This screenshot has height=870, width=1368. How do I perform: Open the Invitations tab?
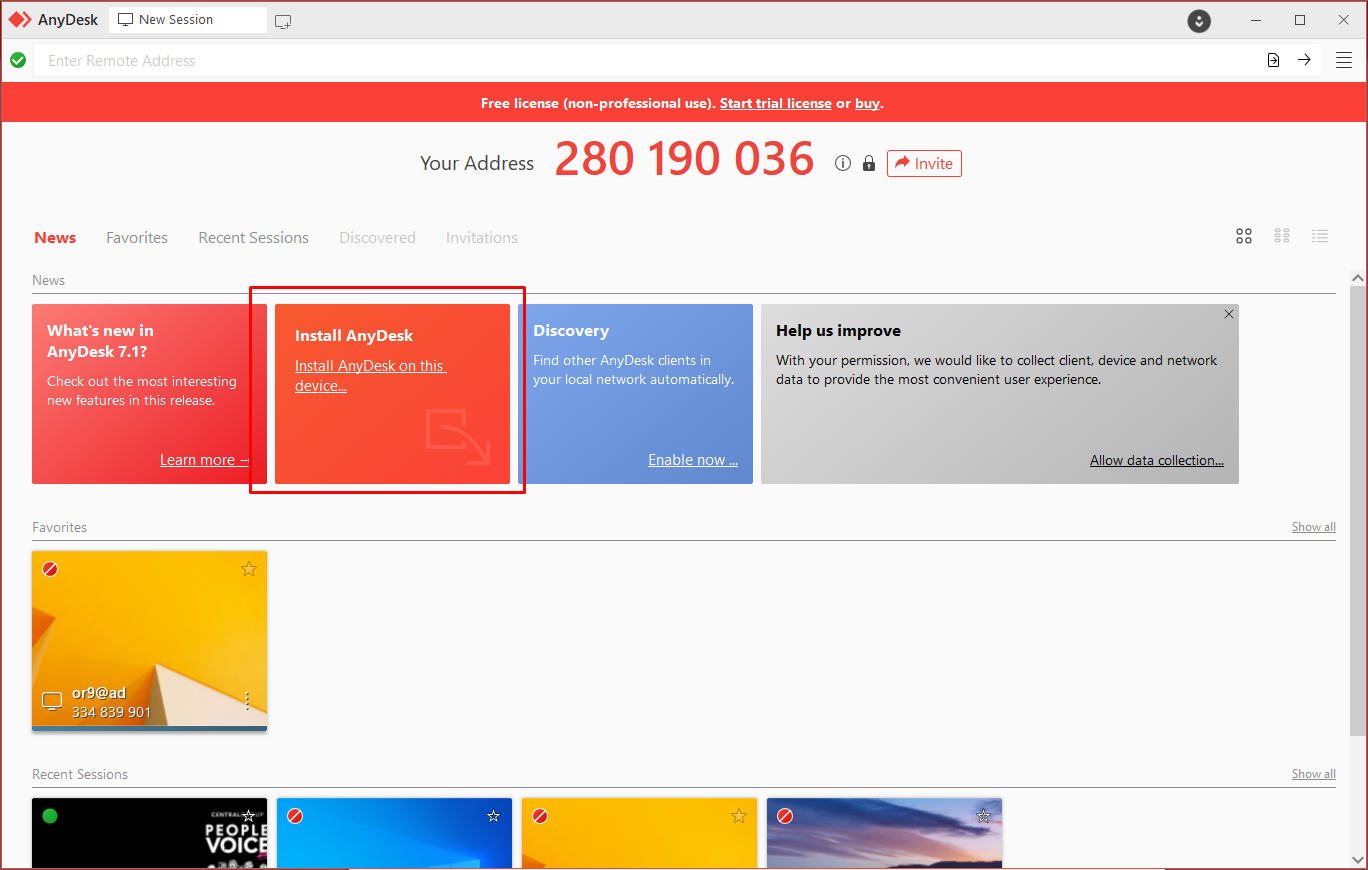click(x=482, y=237)
